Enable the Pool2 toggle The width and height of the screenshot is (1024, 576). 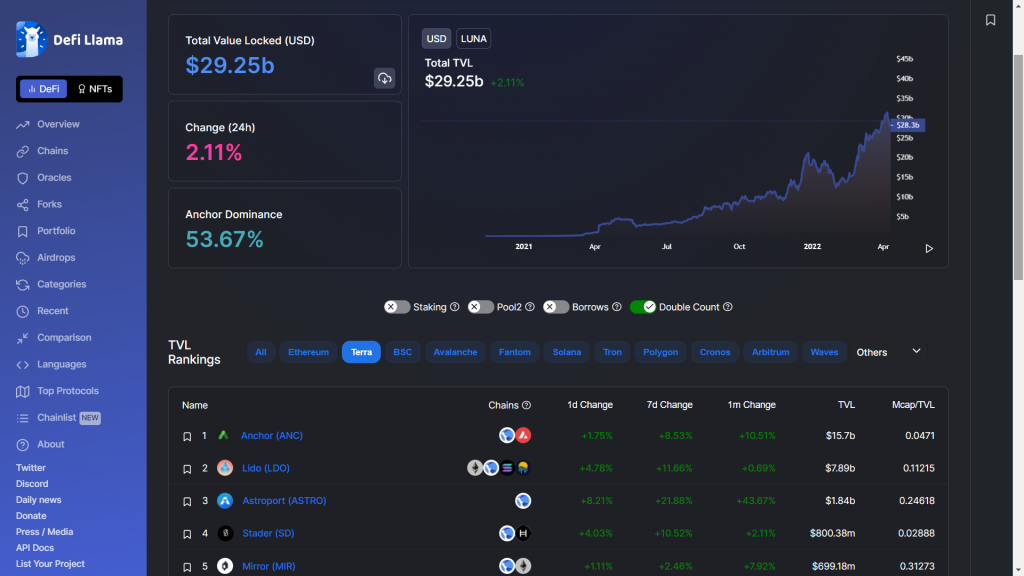click(x=481, y=307)
